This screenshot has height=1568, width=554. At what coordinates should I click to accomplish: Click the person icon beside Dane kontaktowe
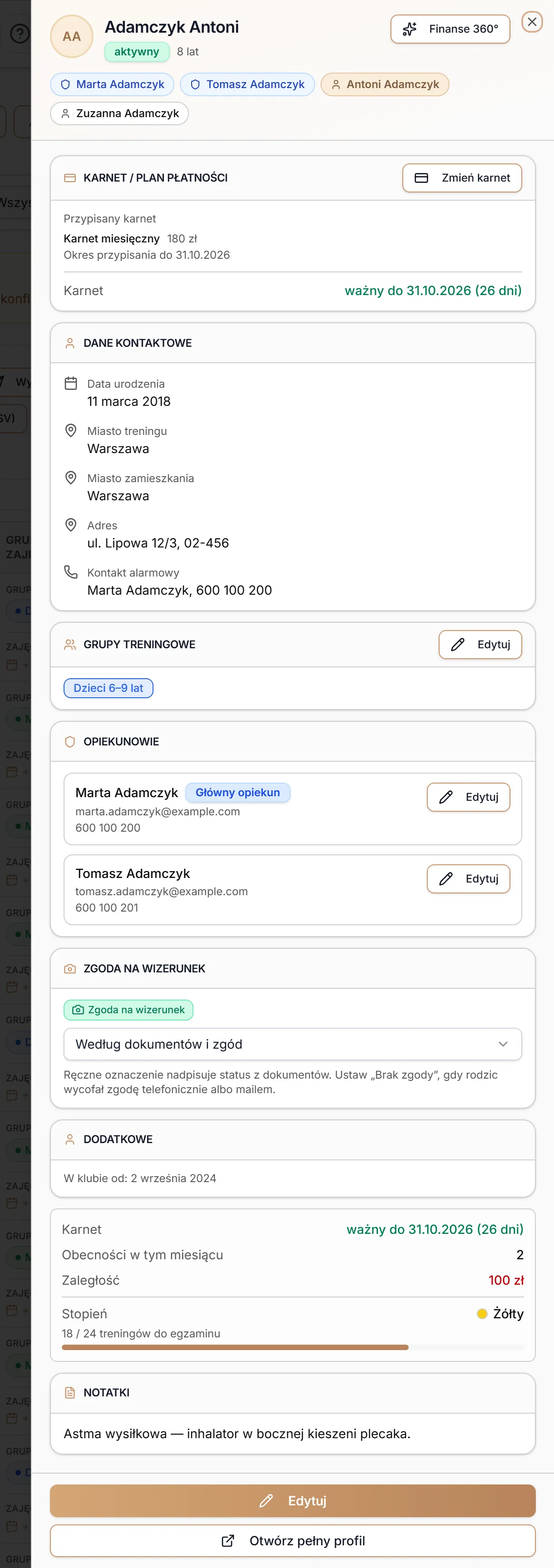click(70, 343)
